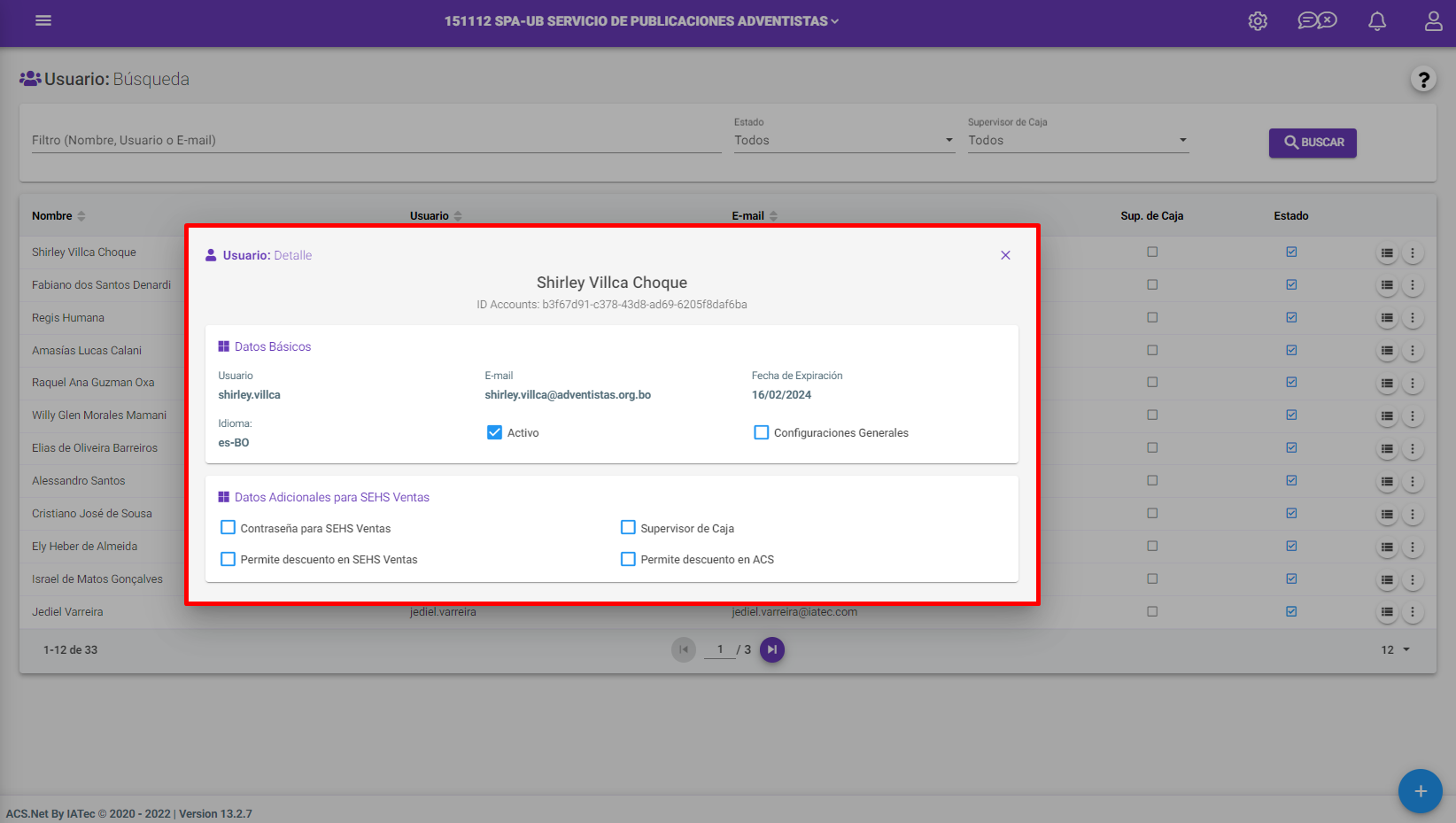Toggle Estado checkbox for Regis Humana
1456x823 pixels.
1291,317
